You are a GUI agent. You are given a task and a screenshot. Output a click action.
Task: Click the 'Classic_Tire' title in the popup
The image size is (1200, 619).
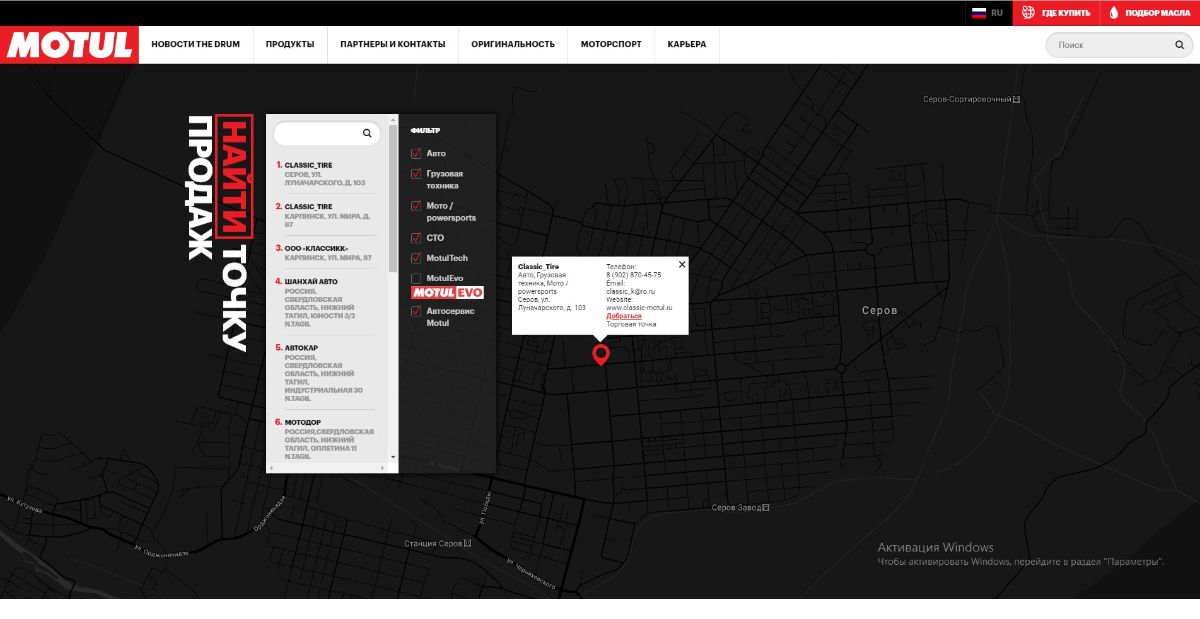click(539, 266)
